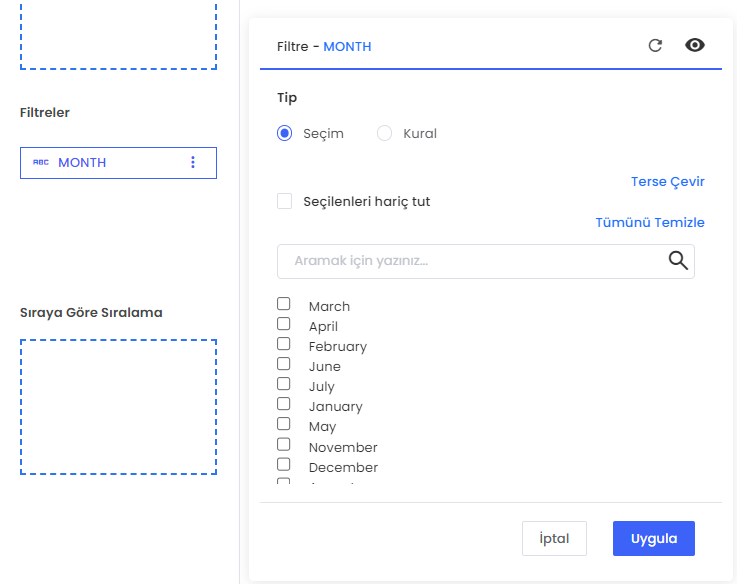737x584 pixels.
Task: Click the refresh icon in filter header
Action: 655,45
